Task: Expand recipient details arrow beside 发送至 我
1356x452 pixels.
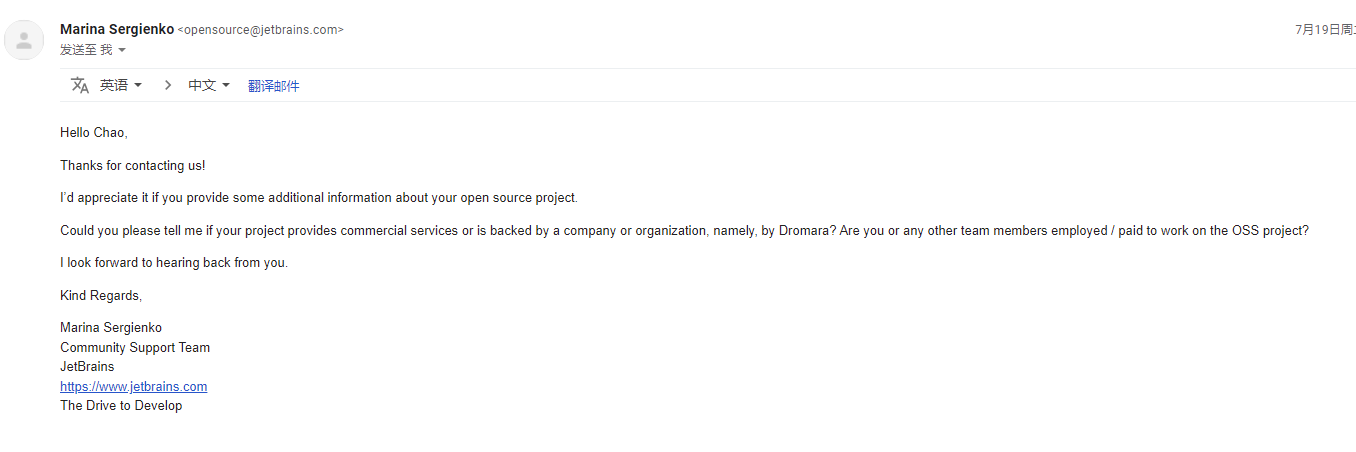Action: 122,50
